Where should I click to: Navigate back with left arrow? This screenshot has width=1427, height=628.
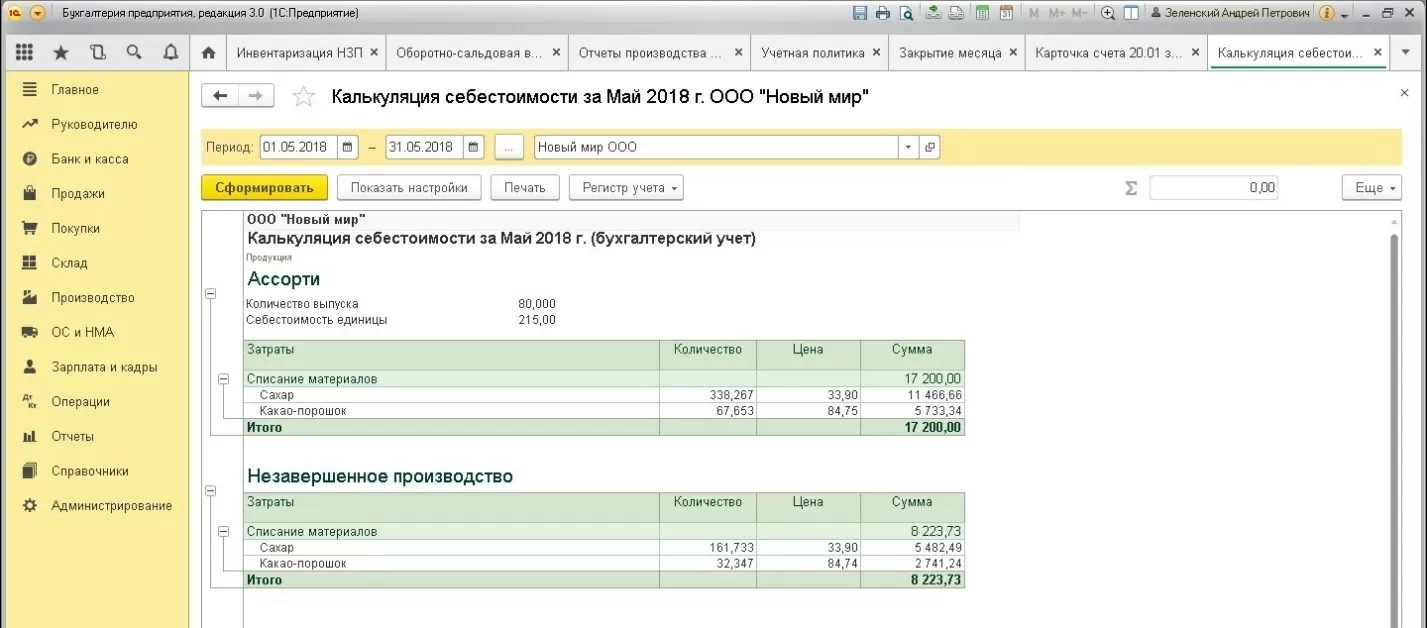tap(220, 95)
